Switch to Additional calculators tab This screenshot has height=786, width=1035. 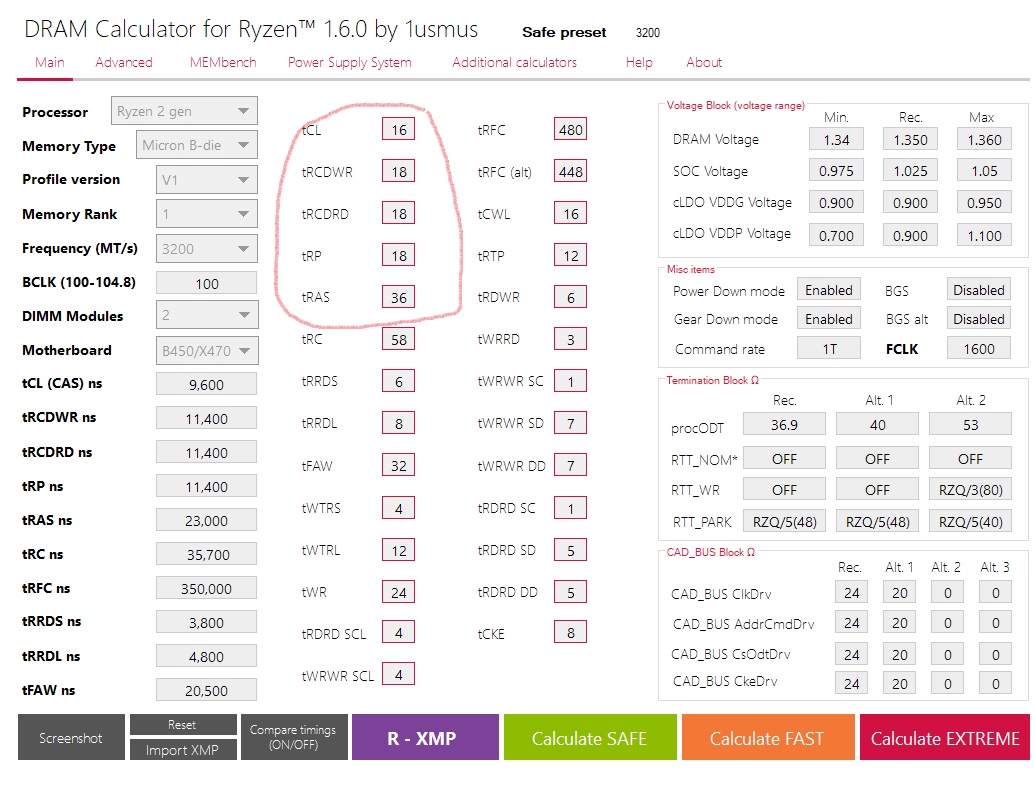[x=514, y=62]
